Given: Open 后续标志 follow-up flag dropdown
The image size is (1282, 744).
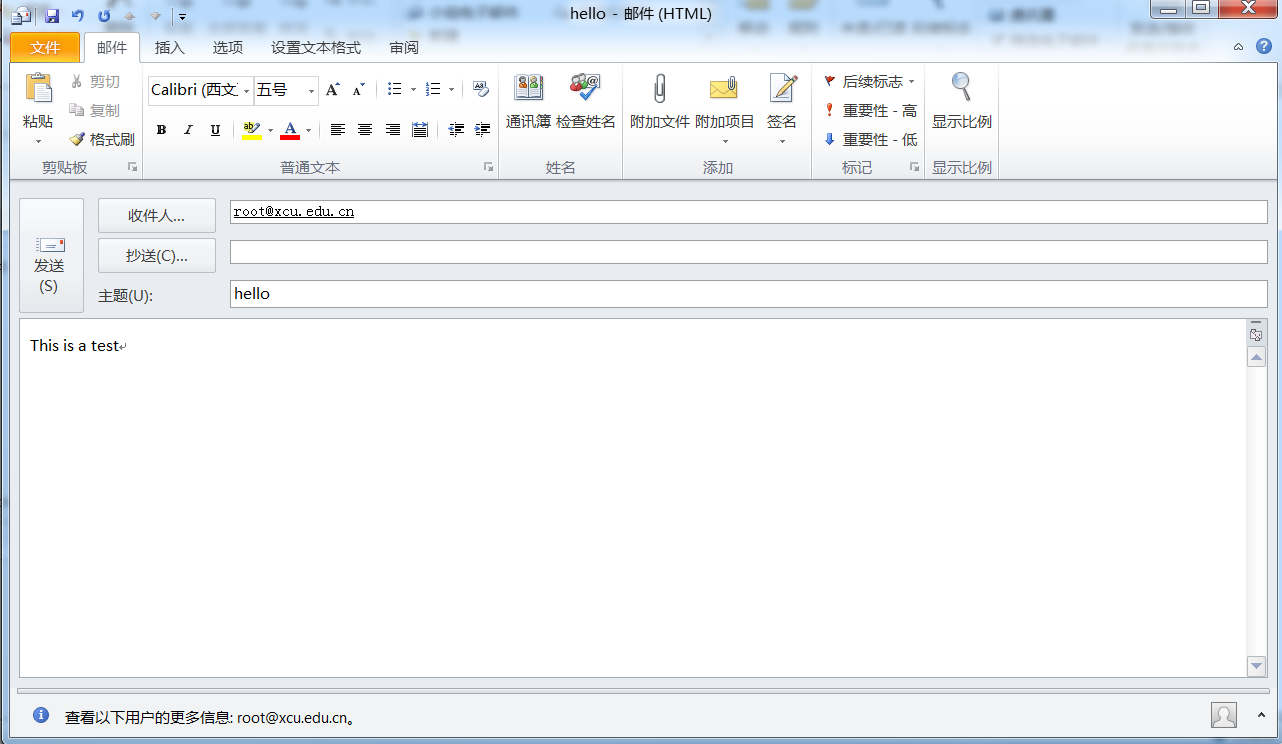Looking at the screenshot, I should click(x=869, y=81).
